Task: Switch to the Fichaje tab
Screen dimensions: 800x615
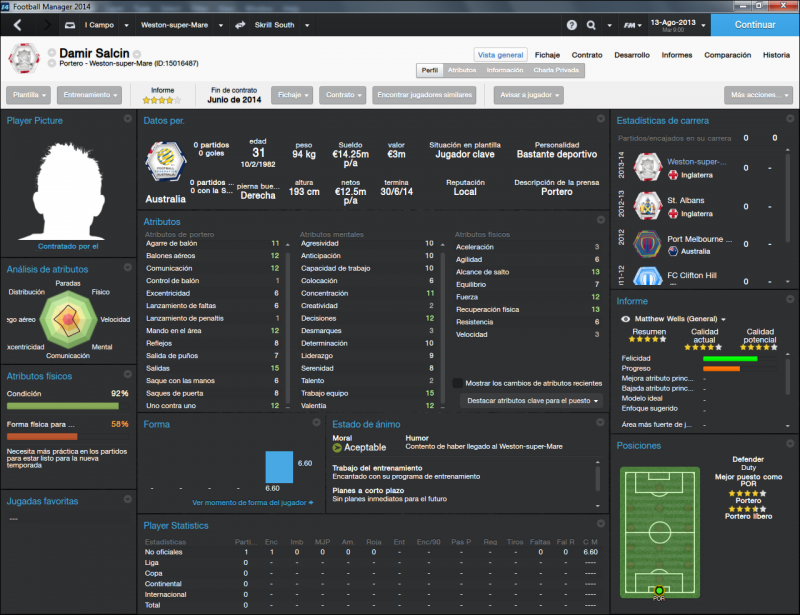Action: click(x=547, y=55)
